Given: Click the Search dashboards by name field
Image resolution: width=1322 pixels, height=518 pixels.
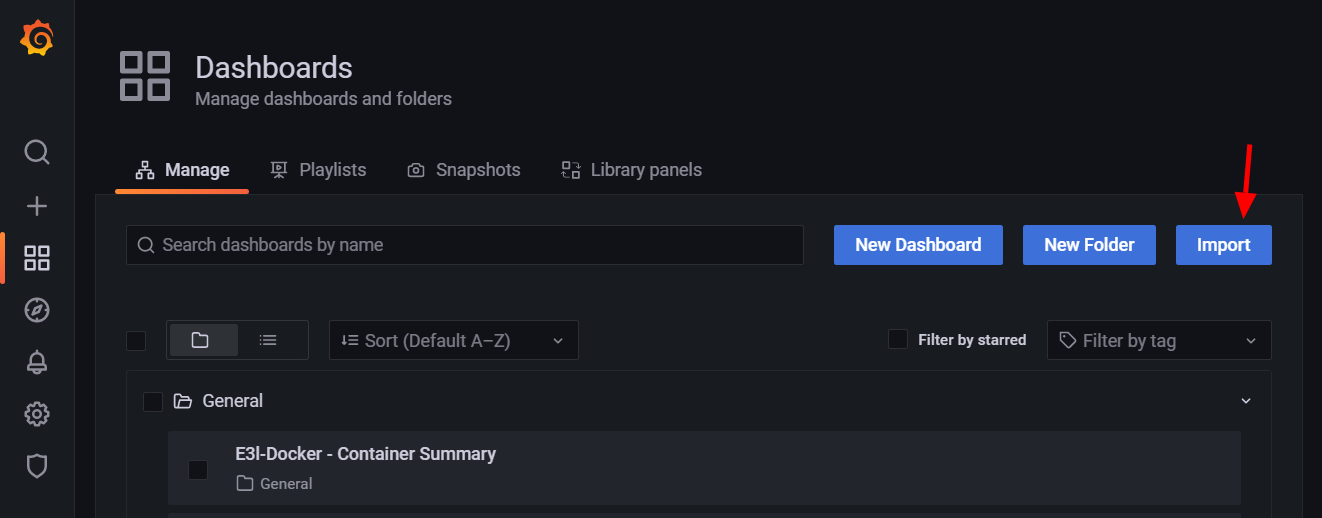Looking at the screenshot, I should coord(465,245).
